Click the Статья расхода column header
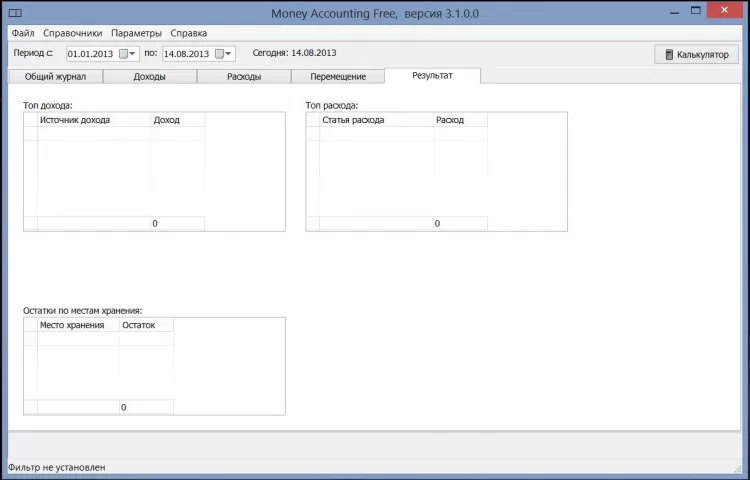 (x=376, y=120)
